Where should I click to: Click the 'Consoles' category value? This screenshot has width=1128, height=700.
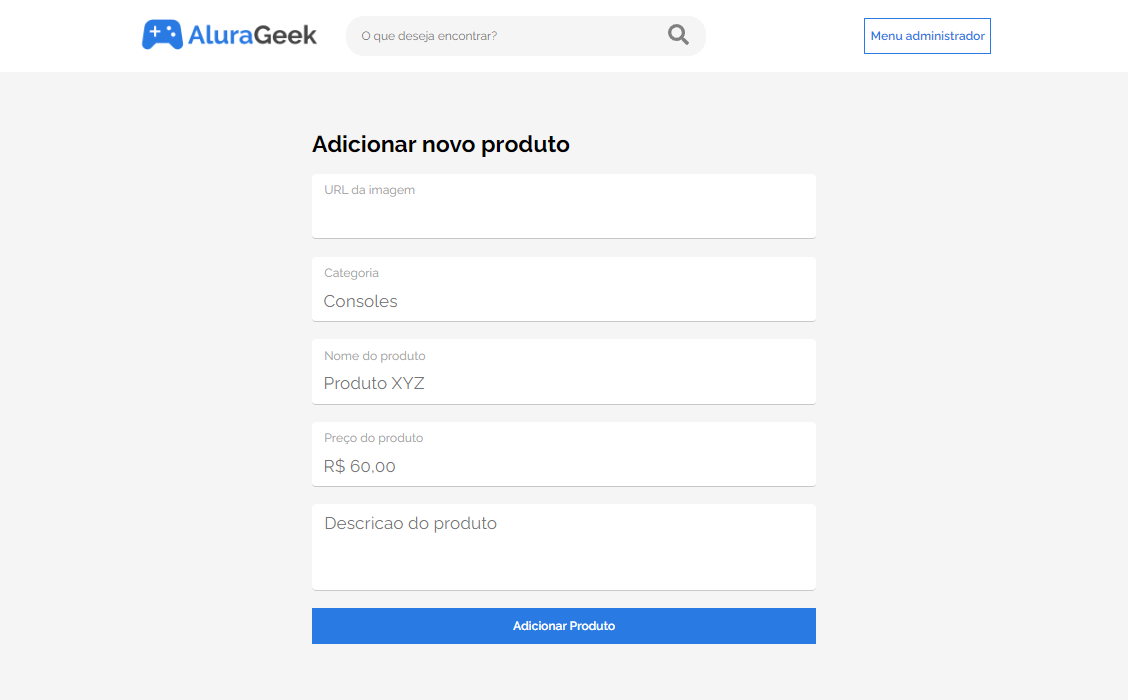pyautogui.click(x=360, y=301)
